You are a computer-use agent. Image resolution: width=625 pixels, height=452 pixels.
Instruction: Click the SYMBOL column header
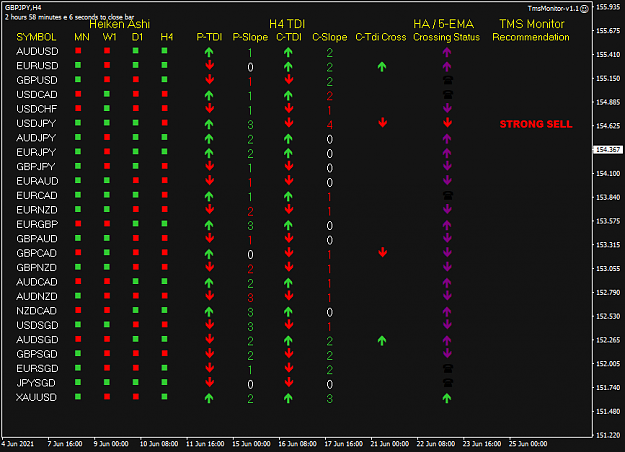click(x=36, y=37)
